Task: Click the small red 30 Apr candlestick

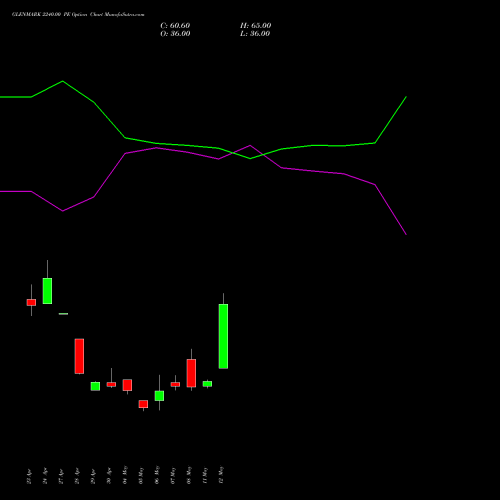Action: click(x=111, y=384)
